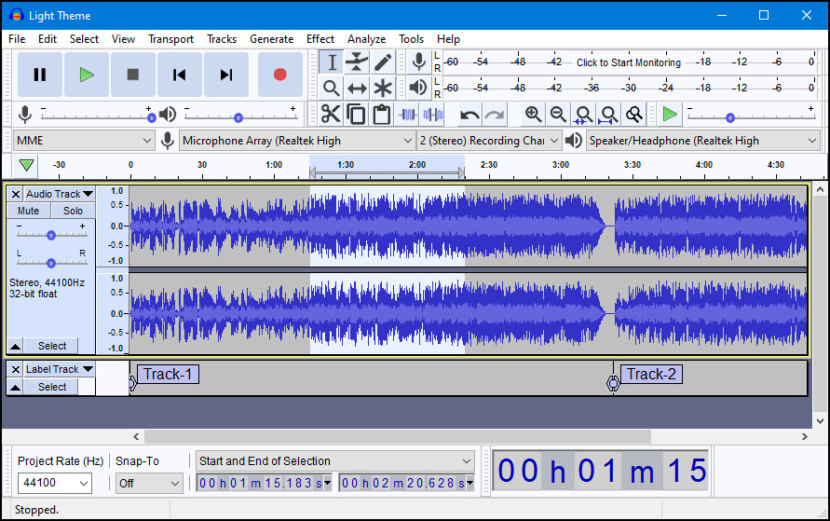Image resolution: width=830 pixels, height=521 pixels.
Task: Collapse the Audio Track with arrow button
Action: pos(15,346)
